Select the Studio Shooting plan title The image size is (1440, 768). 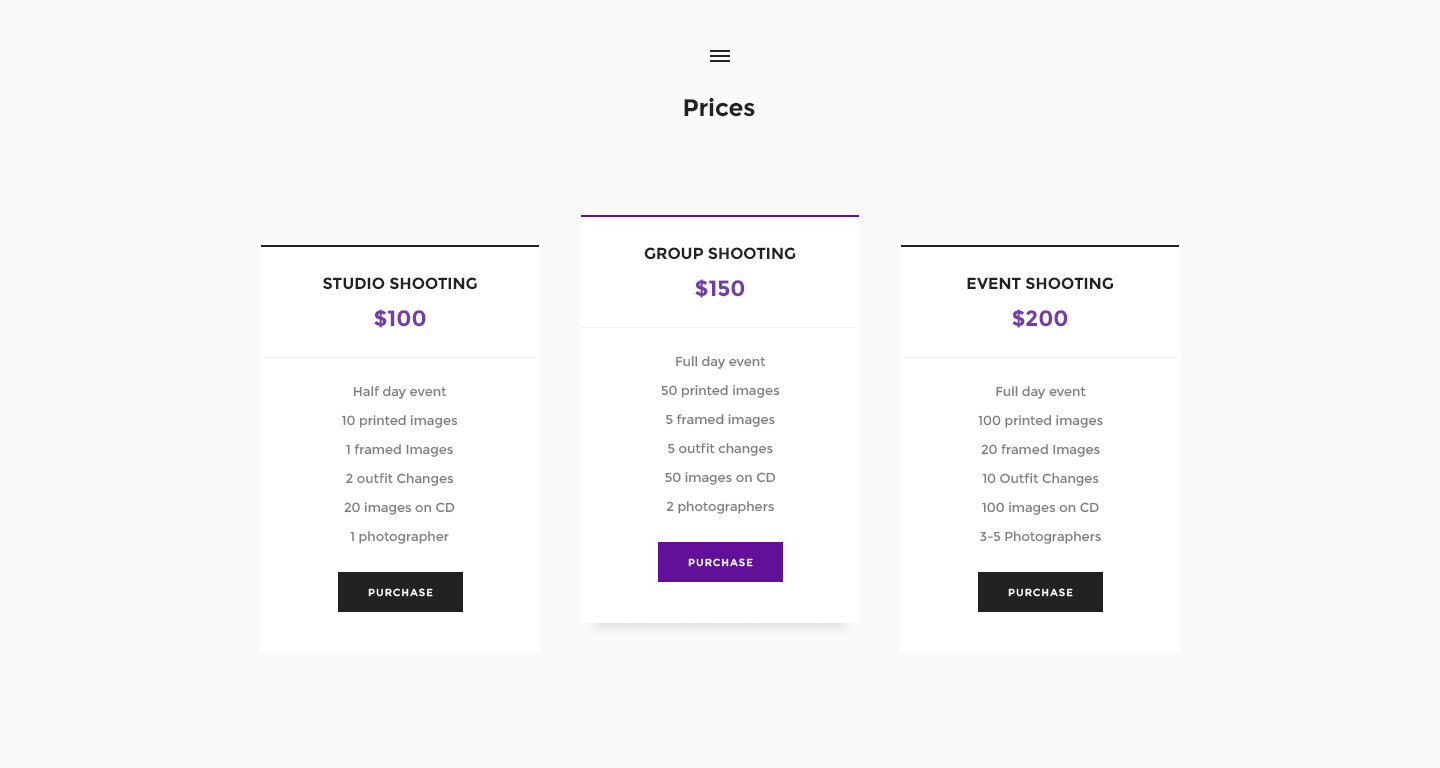400,284
